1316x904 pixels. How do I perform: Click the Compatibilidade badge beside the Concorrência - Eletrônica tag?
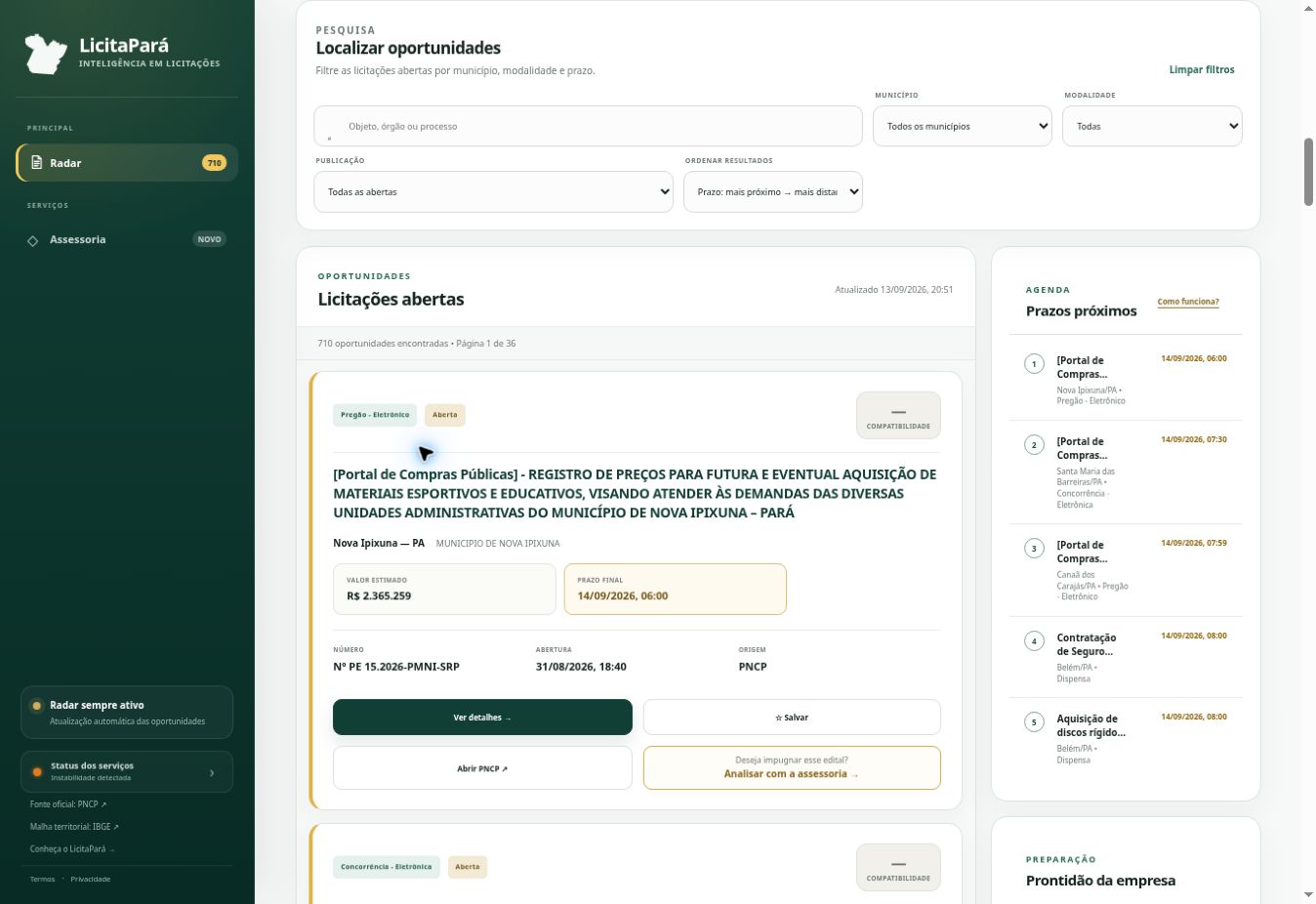[898, 867]
